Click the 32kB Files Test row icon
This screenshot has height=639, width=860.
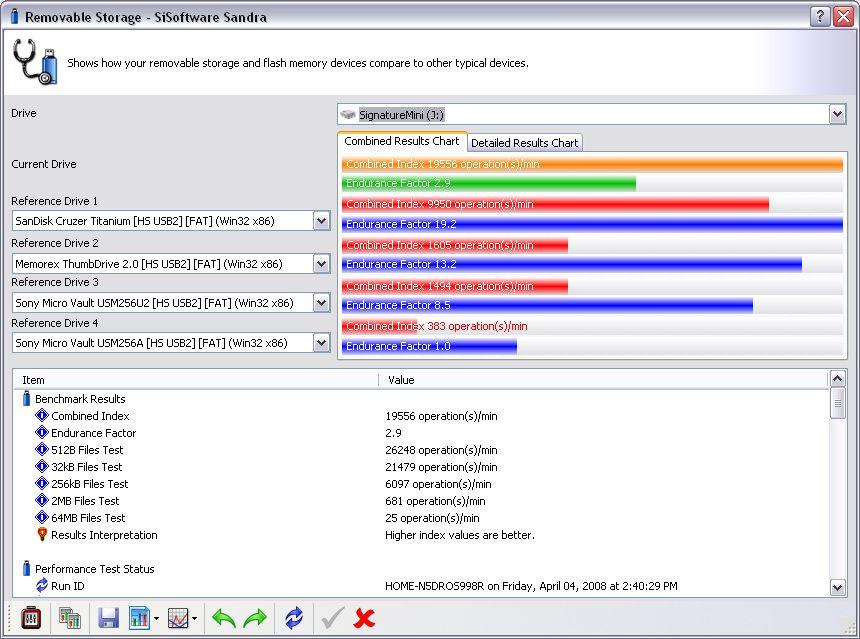42,466
